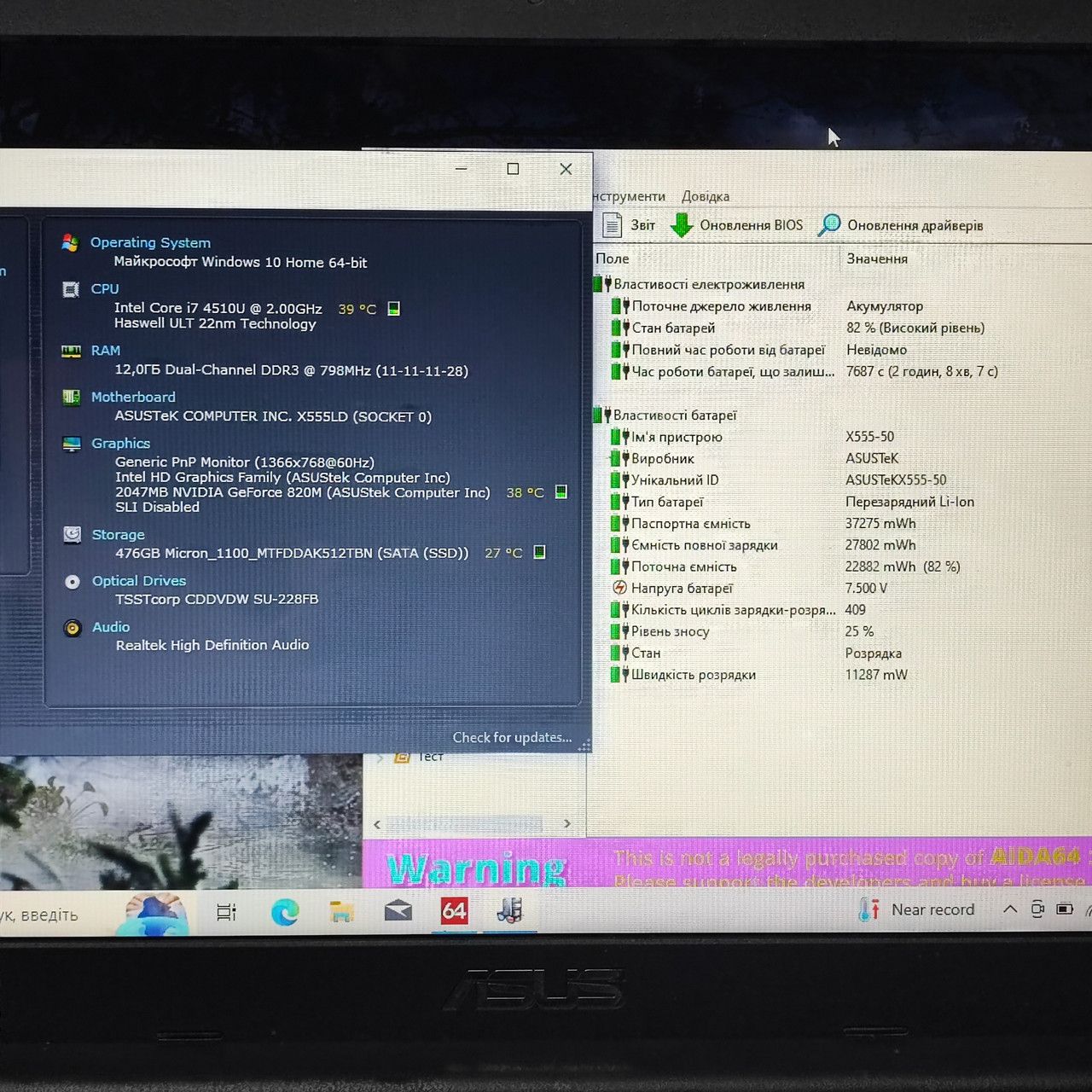Screen dimensions: 1092x1092
Task: Open the Довідка menu in AIDA64
Action: [706, 196]
